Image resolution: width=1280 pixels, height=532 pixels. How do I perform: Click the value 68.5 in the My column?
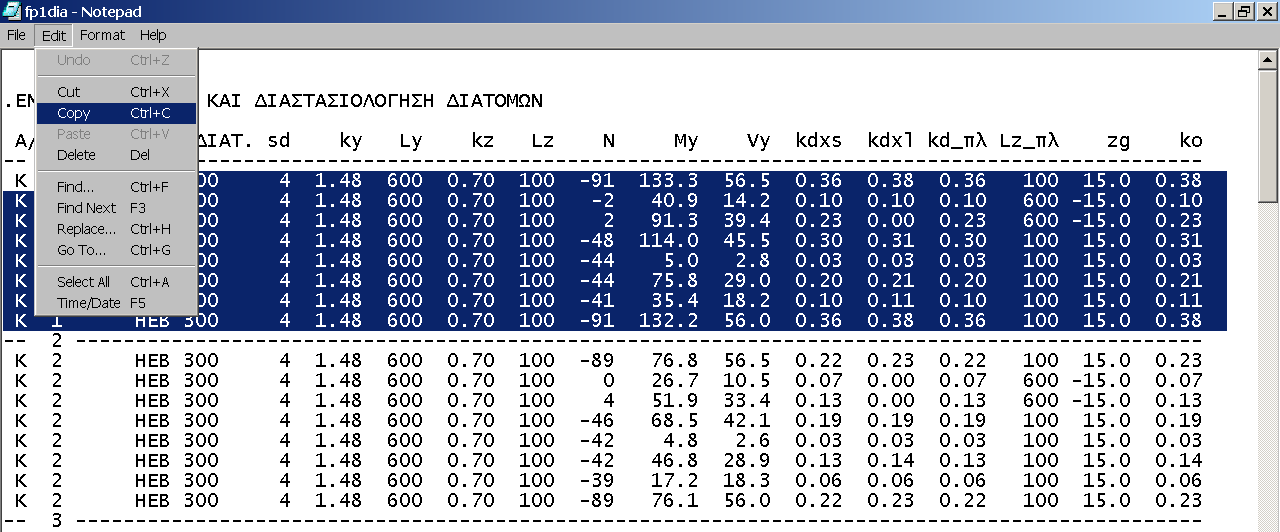pyautogui.click(x=674, y=421)
